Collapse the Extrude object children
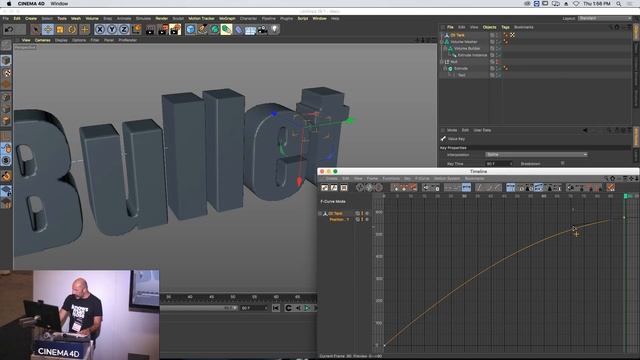The image size is (640, 360). [x=445, y=68]
